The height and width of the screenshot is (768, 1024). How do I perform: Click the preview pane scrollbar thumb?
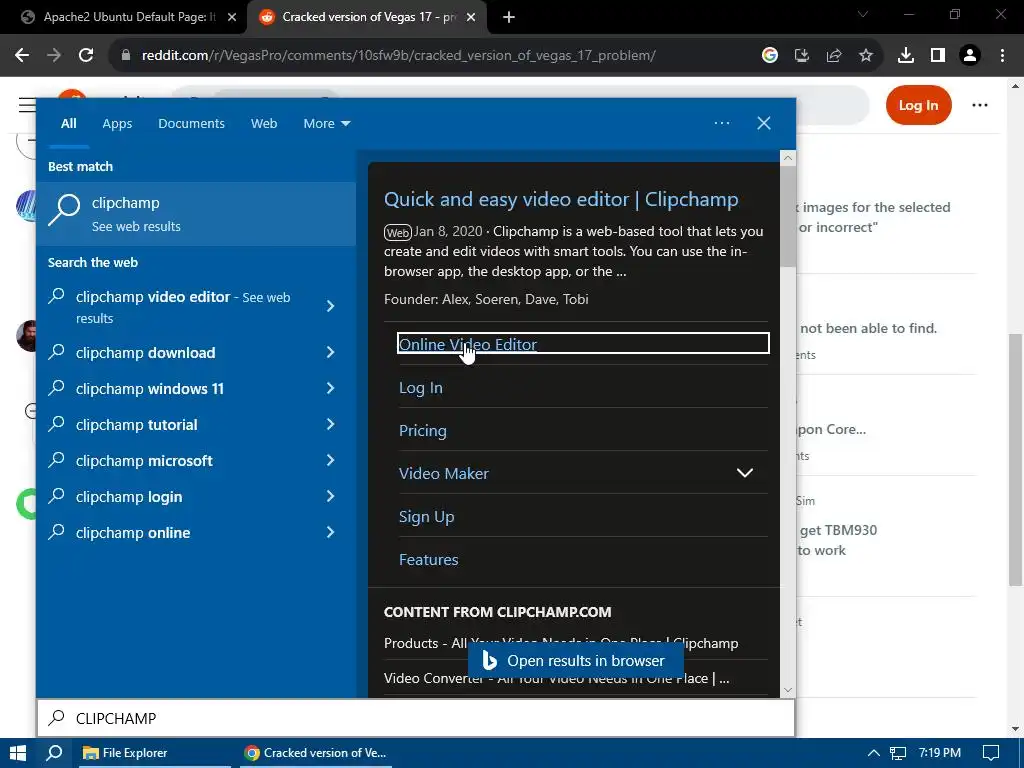pos(788,217)
